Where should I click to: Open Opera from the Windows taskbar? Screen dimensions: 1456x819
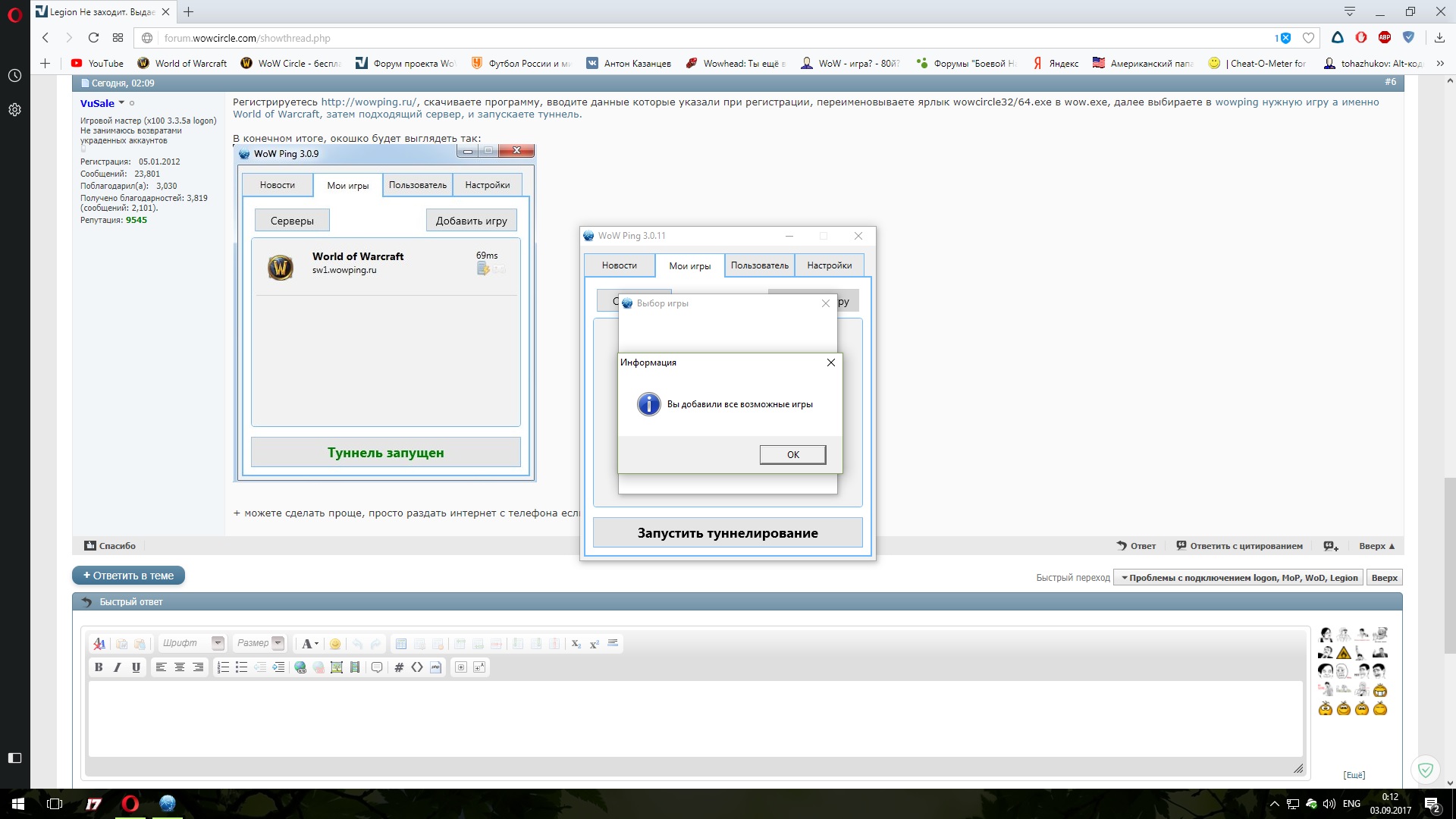[130, 804]
